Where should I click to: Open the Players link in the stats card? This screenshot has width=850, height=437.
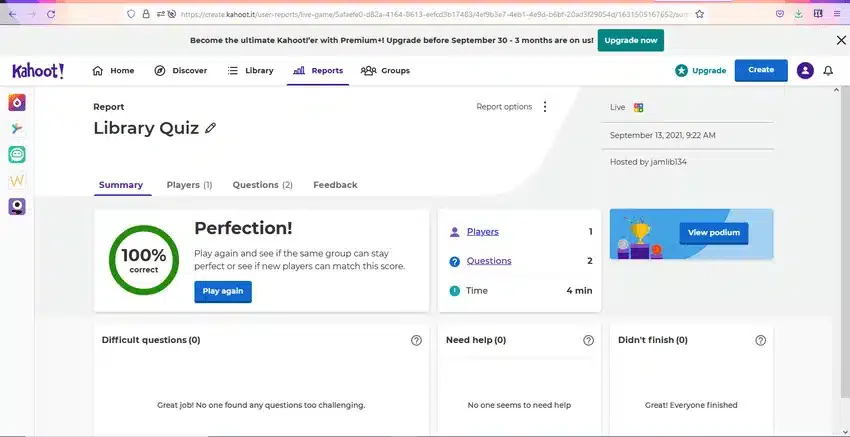point(482,232)
